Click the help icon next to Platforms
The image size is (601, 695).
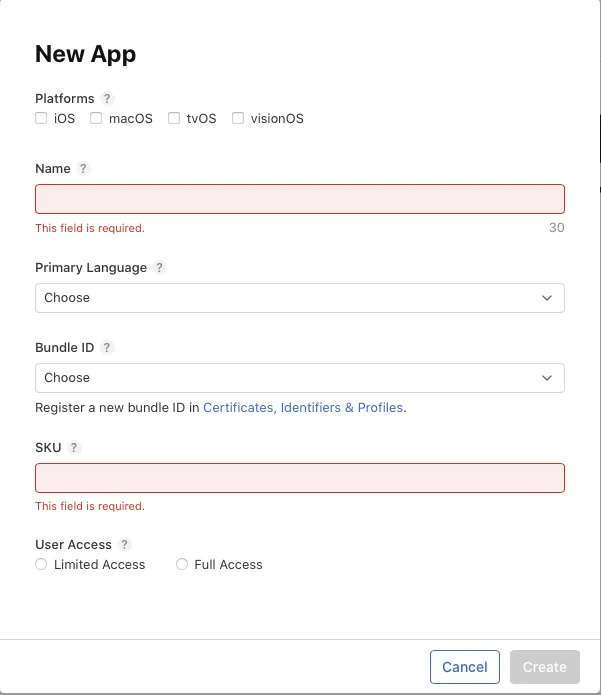[x=108, y=99]
